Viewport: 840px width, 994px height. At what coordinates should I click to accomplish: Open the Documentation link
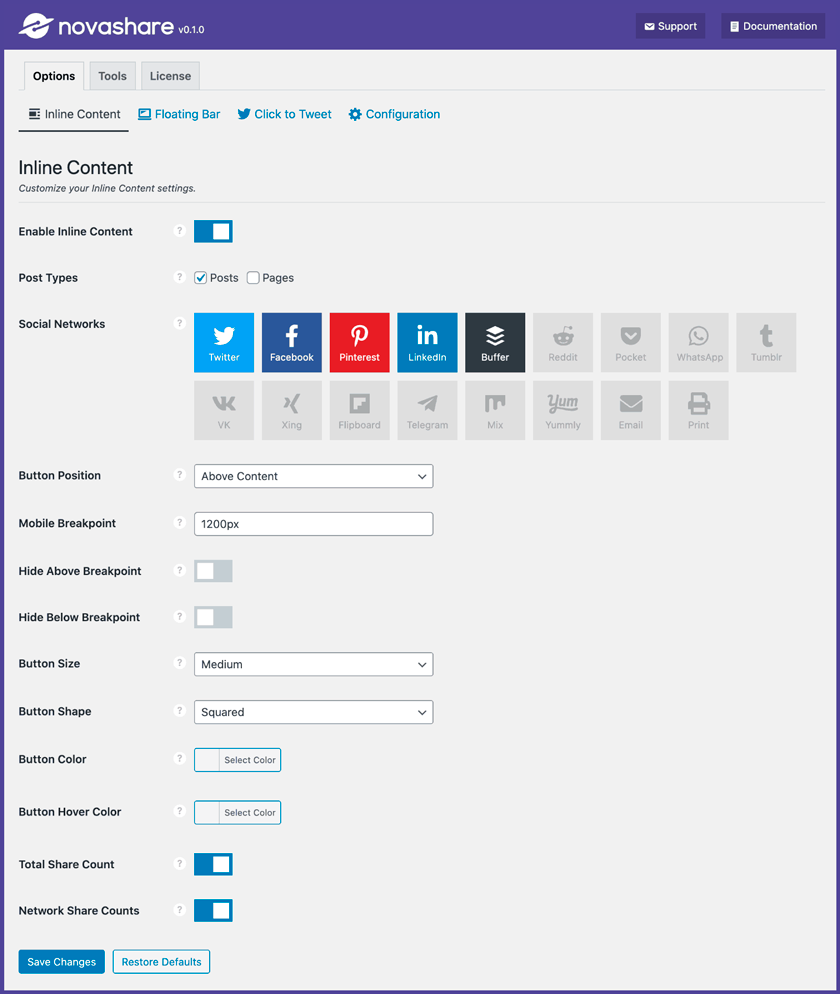(x=773, y=26)
